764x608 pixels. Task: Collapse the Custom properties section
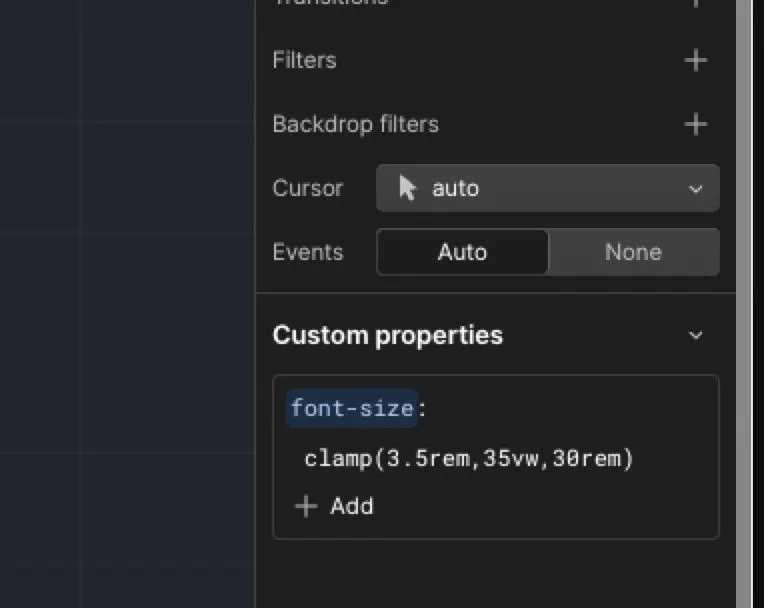click(x=695, y=335)
